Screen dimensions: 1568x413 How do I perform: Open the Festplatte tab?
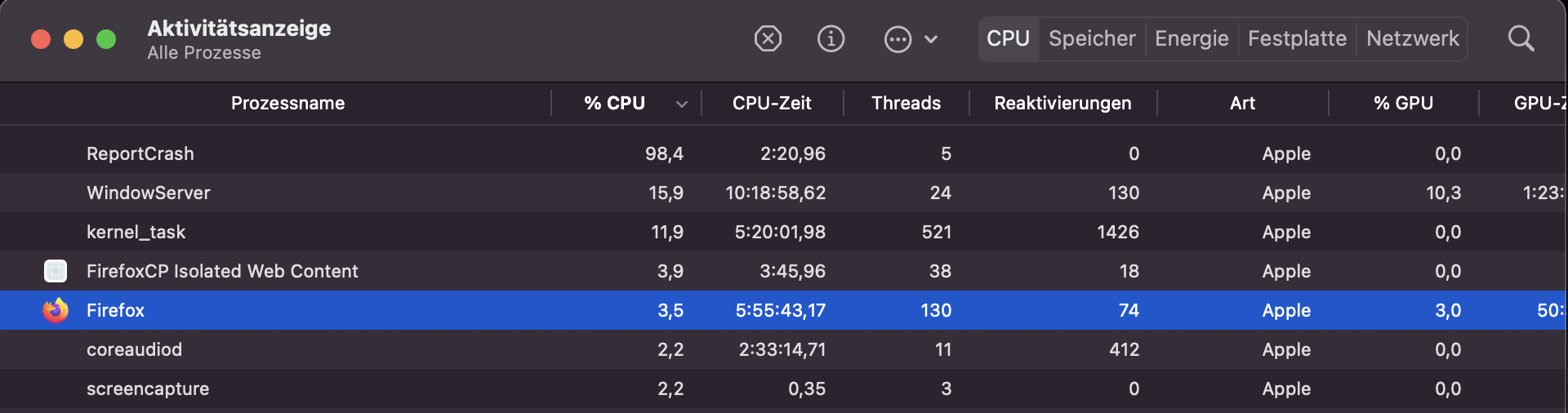(x=1297, y=38)
